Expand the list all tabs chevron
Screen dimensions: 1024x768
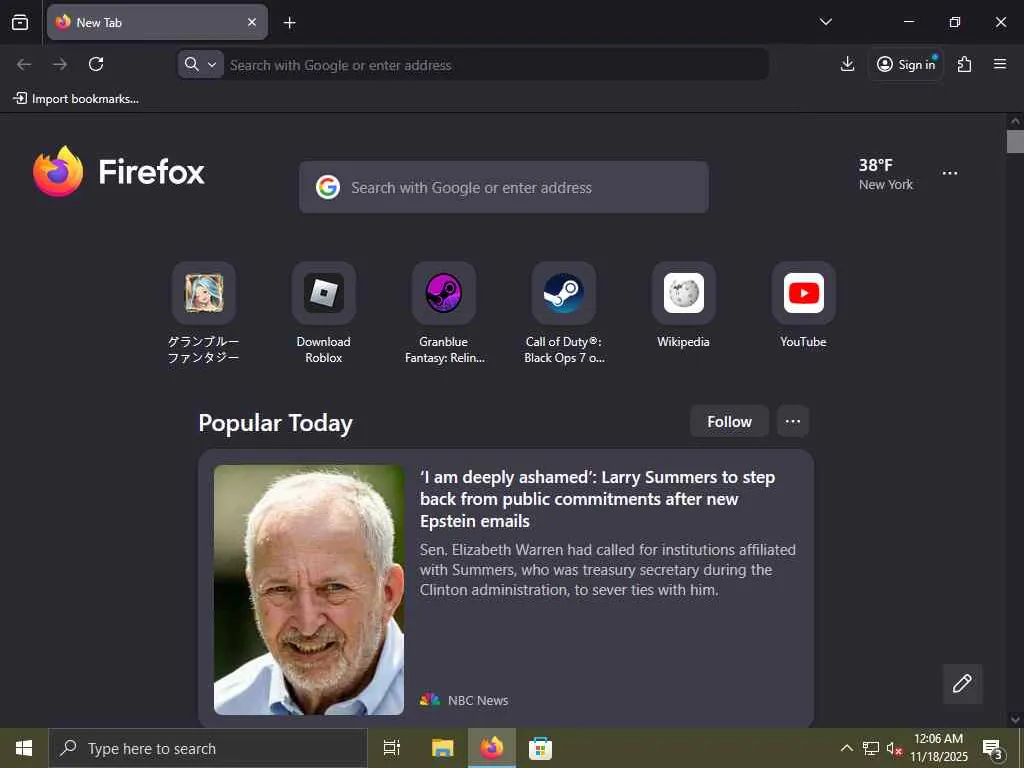(x=825, y=22)
